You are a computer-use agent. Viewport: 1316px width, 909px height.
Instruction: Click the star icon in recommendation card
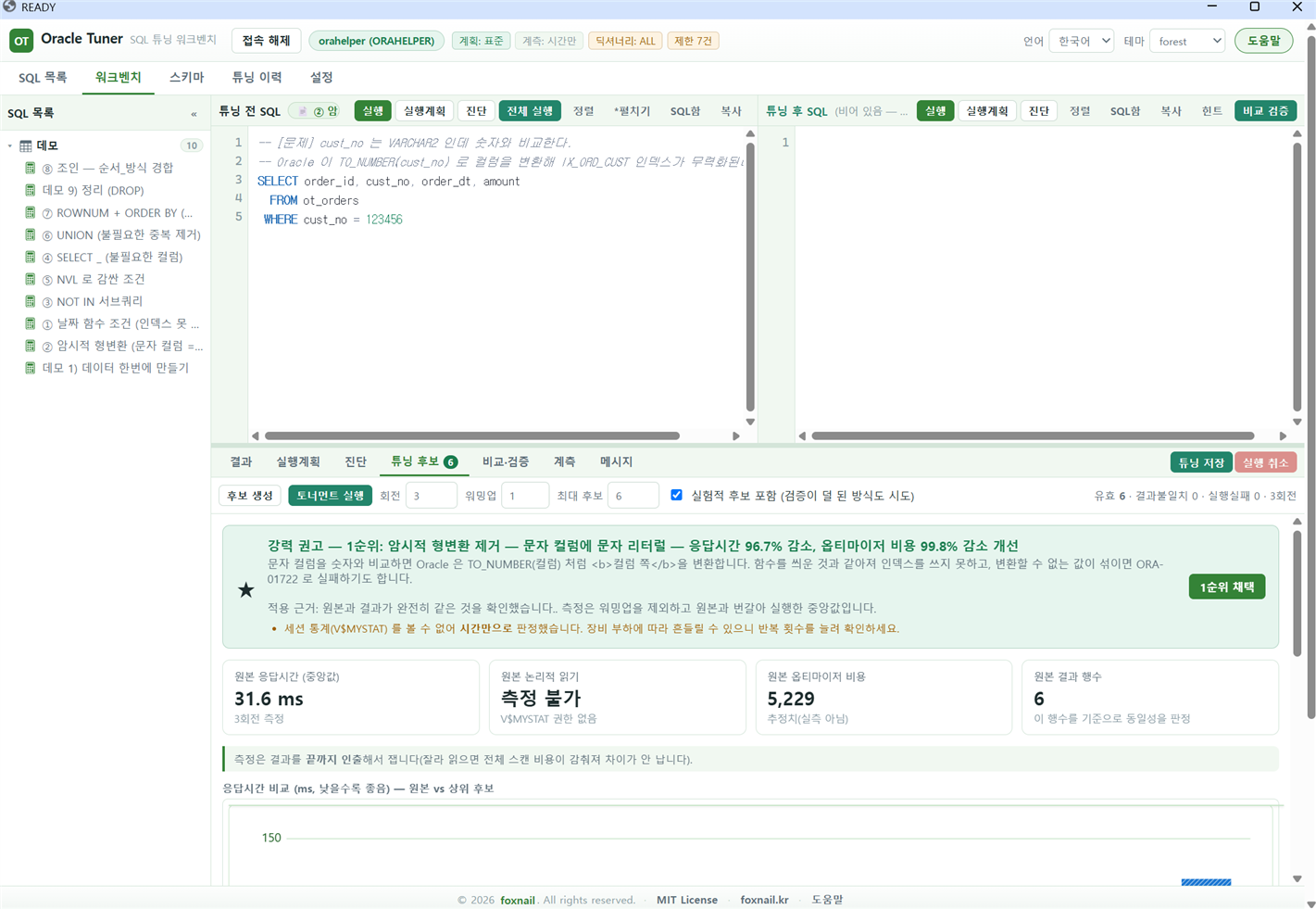tap(246, 589)
